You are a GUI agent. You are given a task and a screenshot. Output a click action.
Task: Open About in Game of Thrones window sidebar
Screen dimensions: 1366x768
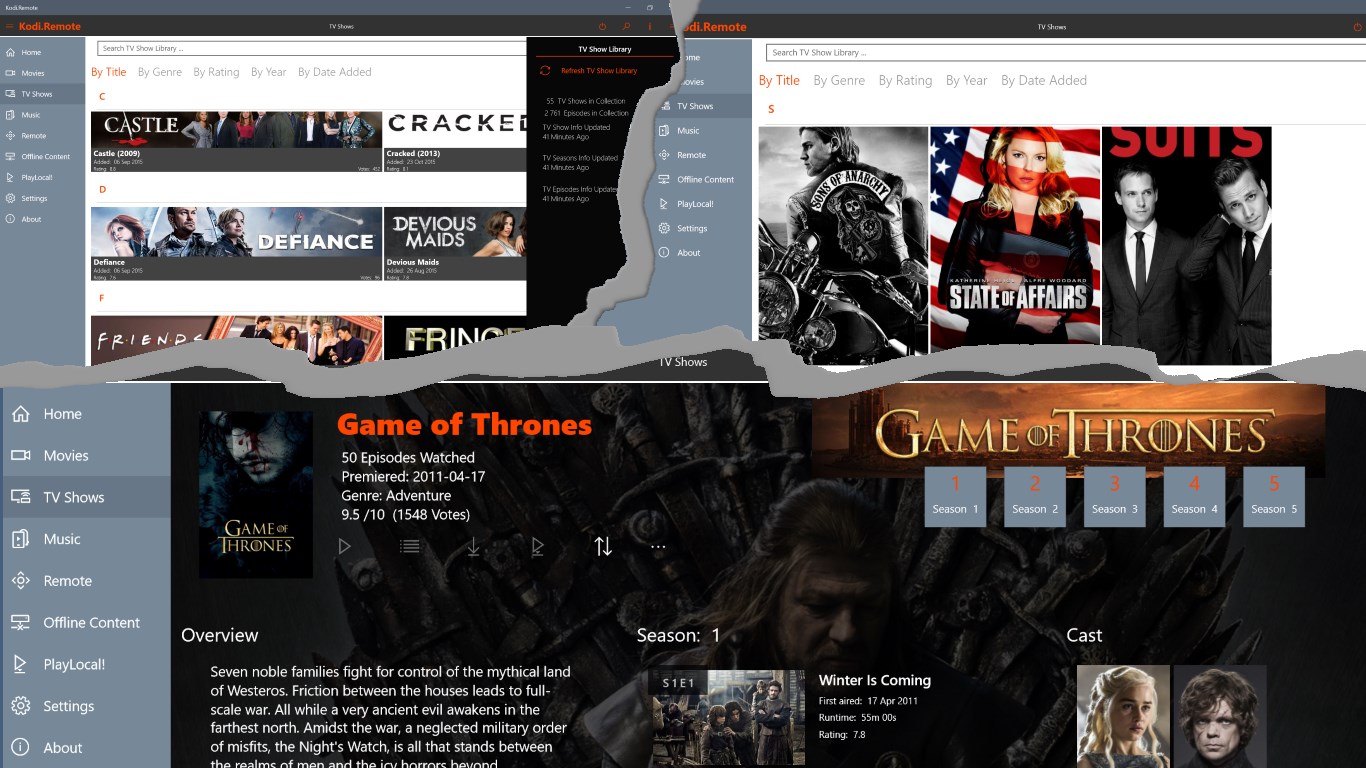click(85, 747)
